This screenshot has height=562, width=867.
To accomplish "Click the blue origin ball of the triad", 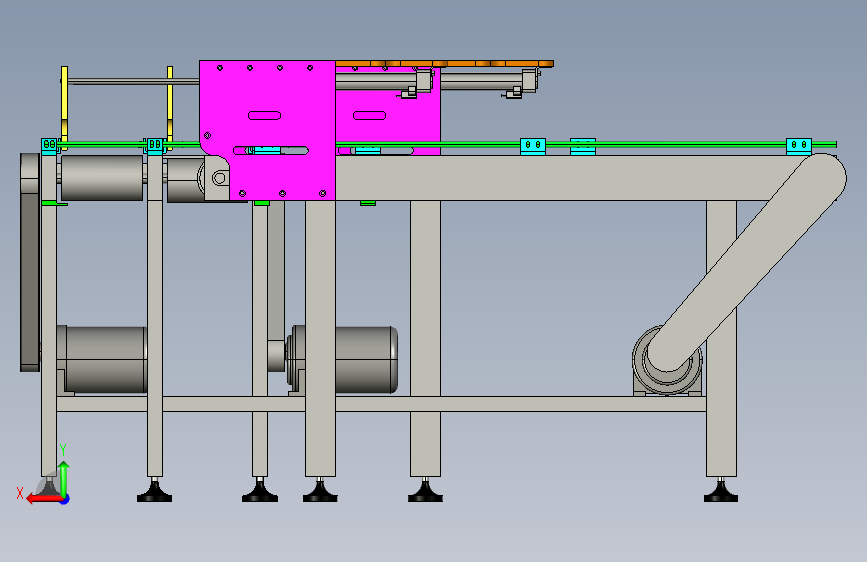I will point(65,499).
